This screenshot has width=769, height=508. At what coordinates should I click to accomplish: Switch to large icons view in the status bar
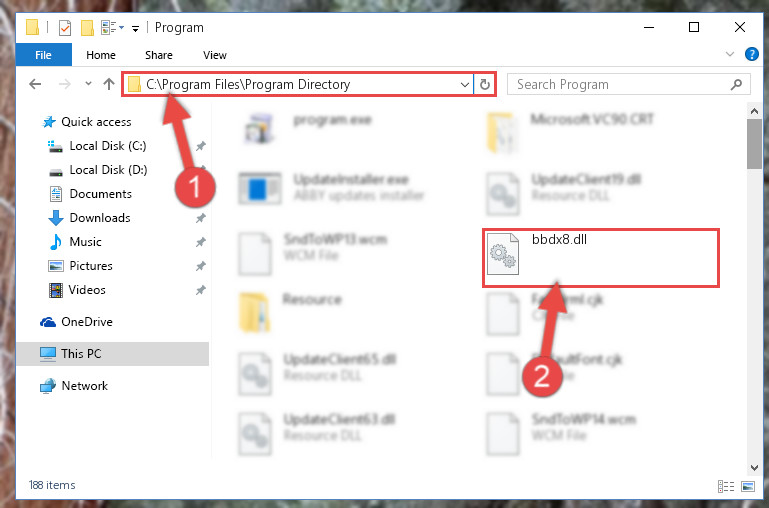click(x=748, y=486)
